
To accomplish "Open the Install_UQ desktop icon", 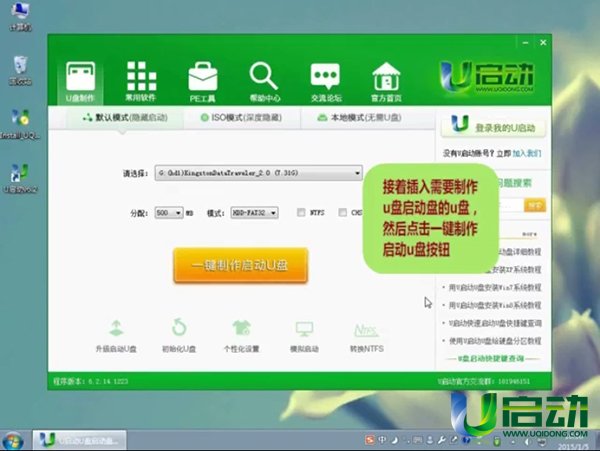I will (20, 125).
